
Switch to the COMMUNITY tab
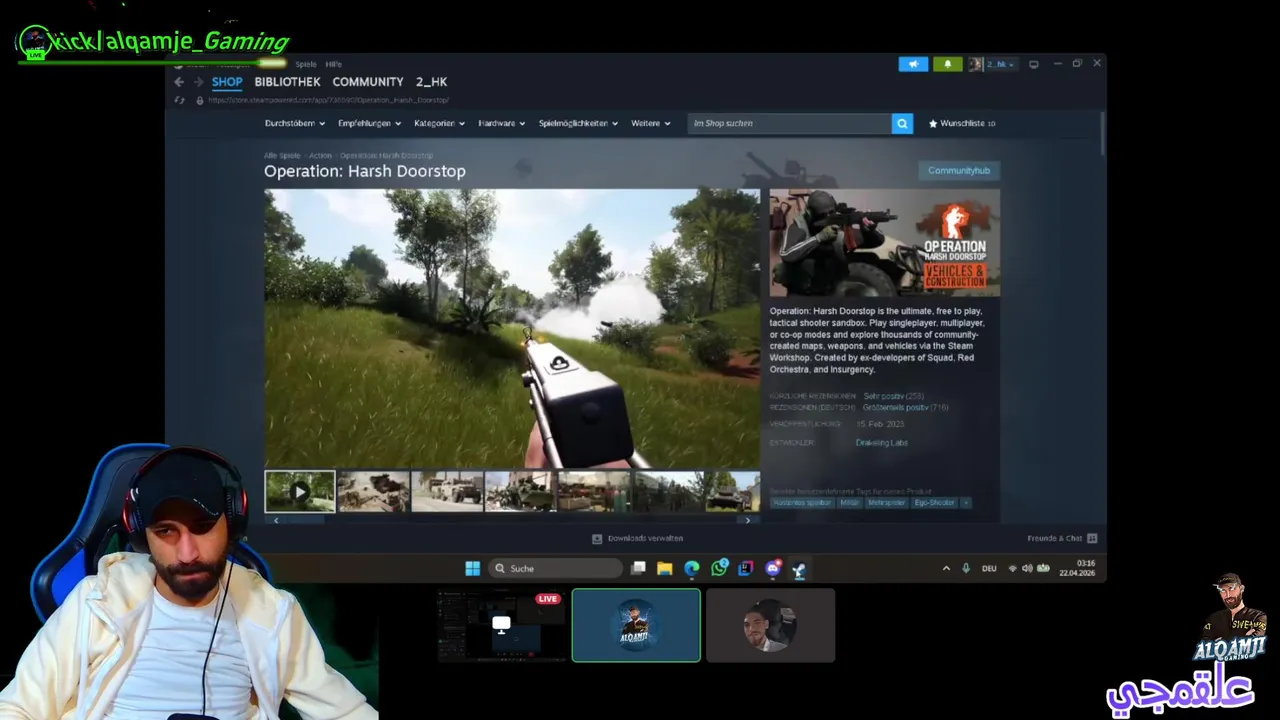pyautogui.click(x=368, y=82)
